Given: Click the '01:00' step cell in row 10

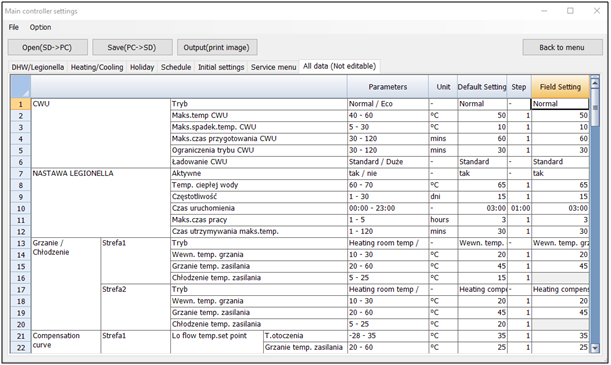Looking at the screenshot, I should (519, 208).
